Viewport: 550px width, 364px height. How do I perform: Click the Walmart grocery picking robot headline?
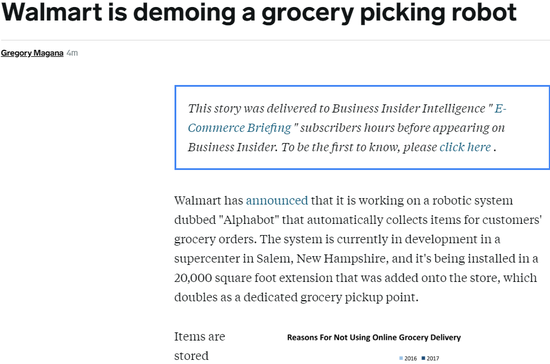pos(259,12)
